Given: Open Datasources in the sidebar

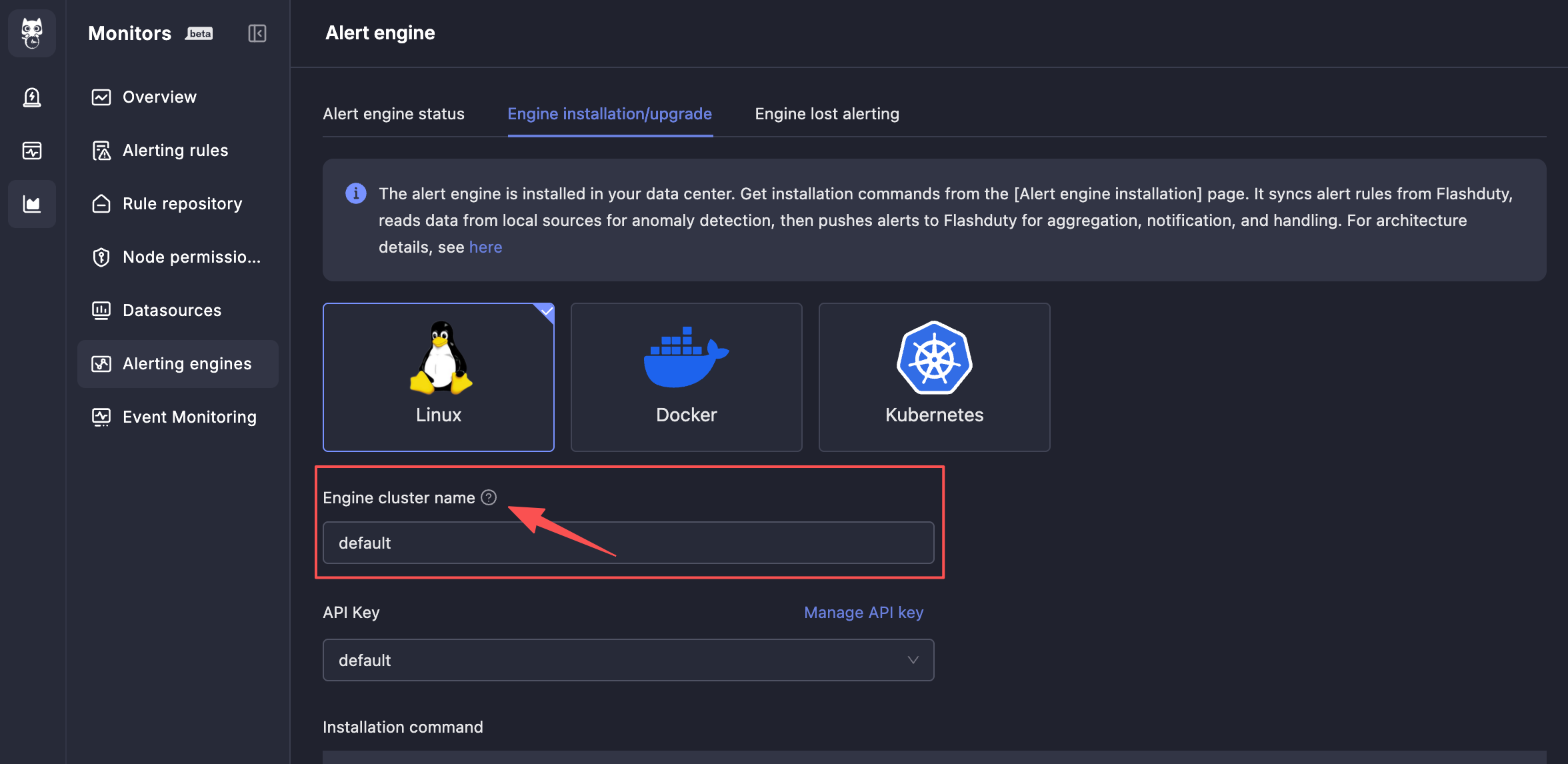Looking at the screenshot, I should tap(171, 311).
